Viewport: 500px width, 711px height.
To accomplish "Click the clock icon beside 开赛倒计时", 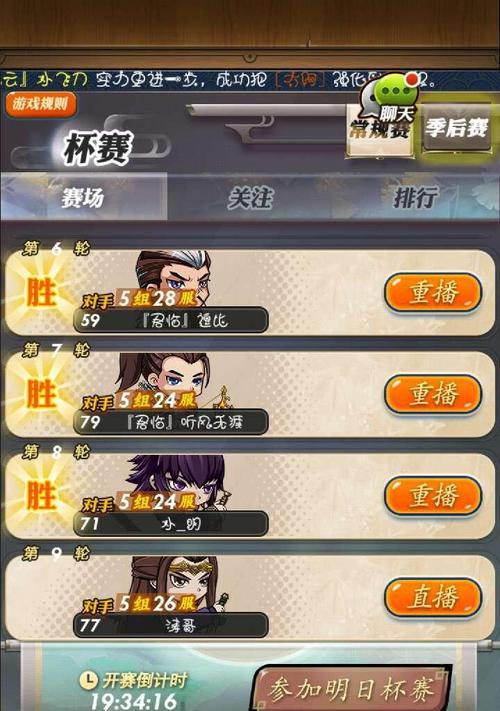I will [x=89, y=679].
